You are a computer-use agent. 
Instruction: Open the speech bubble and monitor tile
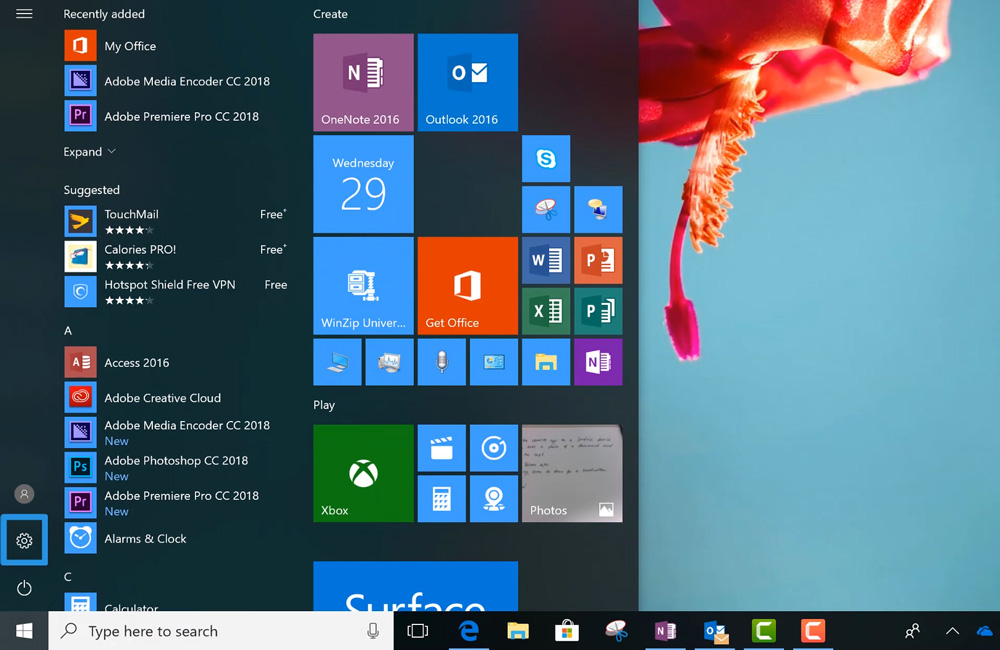pos(598,209)
